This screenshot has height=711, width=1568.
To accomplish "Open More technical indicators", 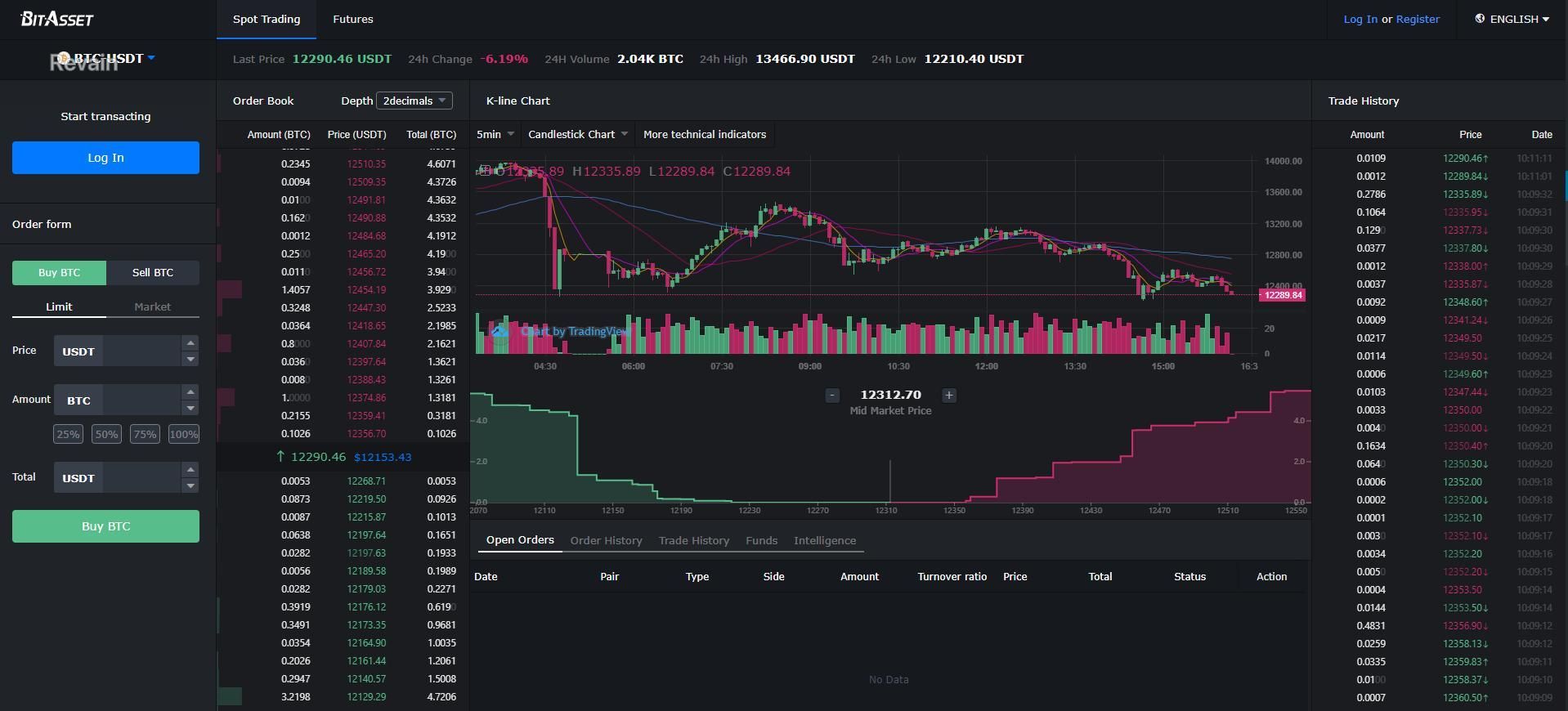I will point(705,134).
